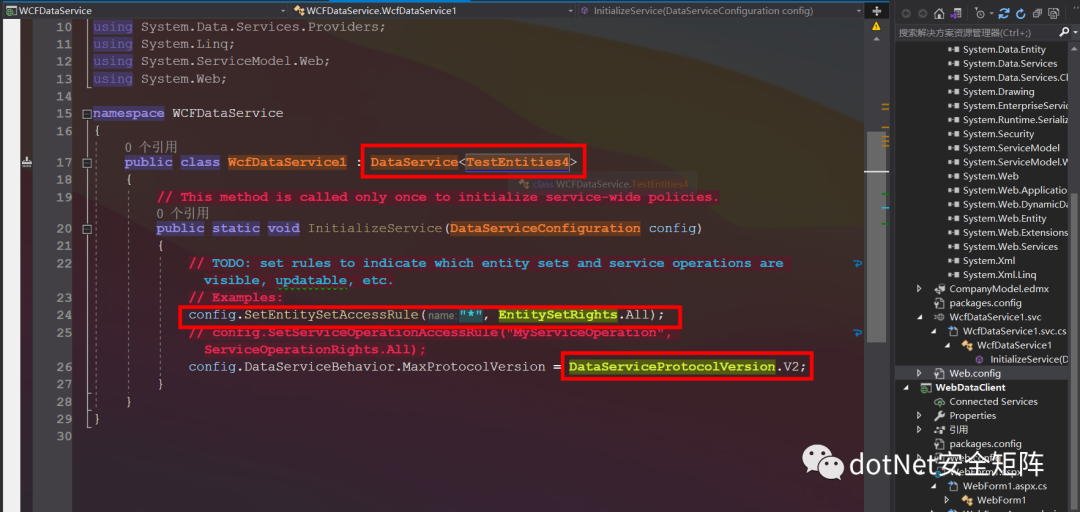Click DataServiceProtocolVersion in line 26

tap(672, 367)
